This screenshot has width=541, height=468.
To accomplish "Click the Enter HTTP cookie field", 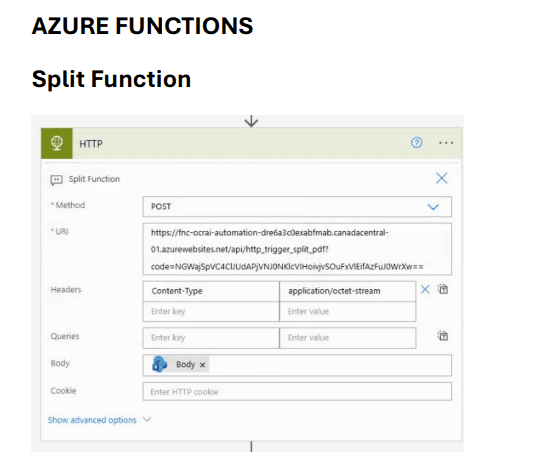I will point(297,392).
